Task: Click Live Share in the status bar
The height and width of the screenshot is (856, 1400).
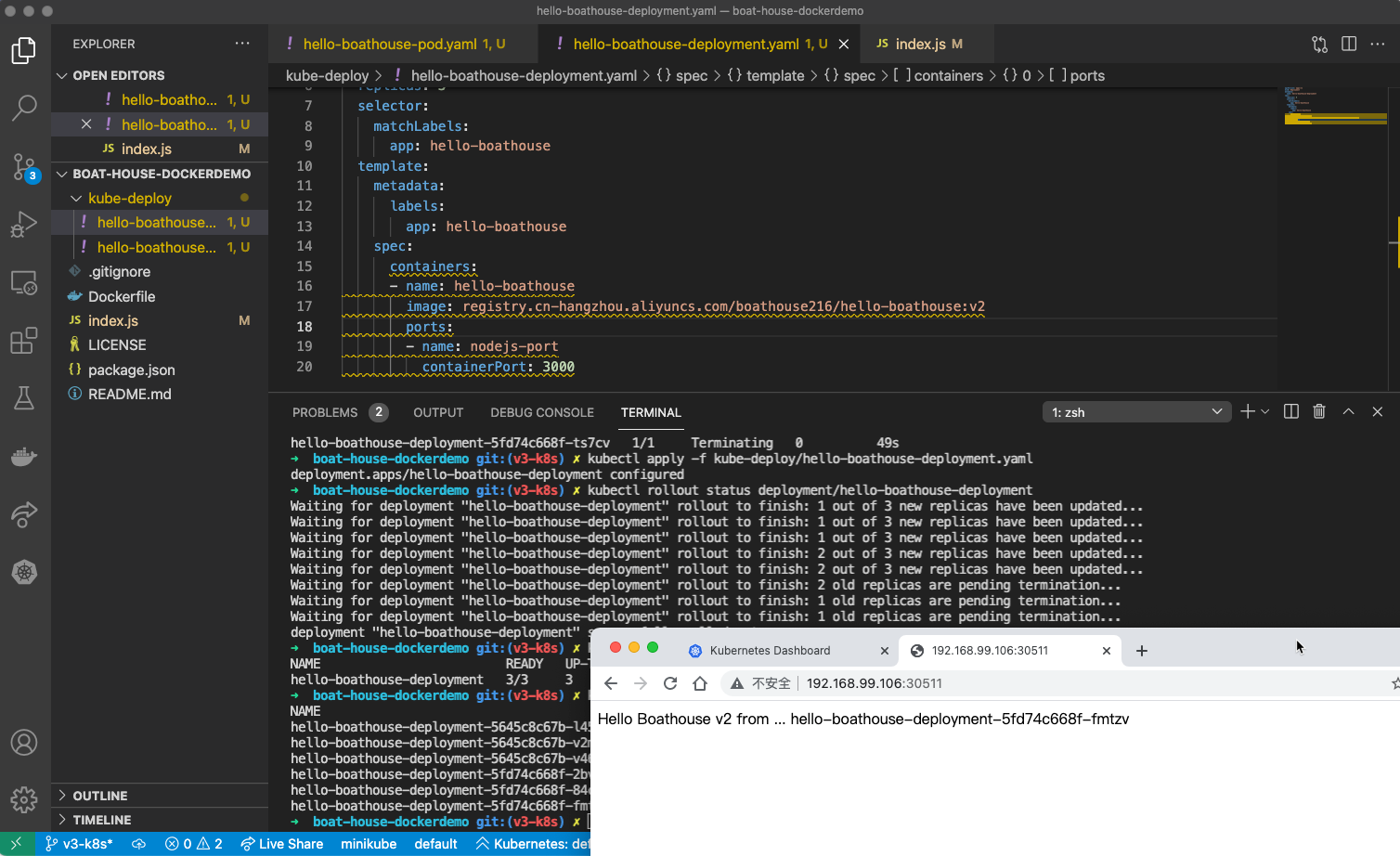Action: (281, 844)
